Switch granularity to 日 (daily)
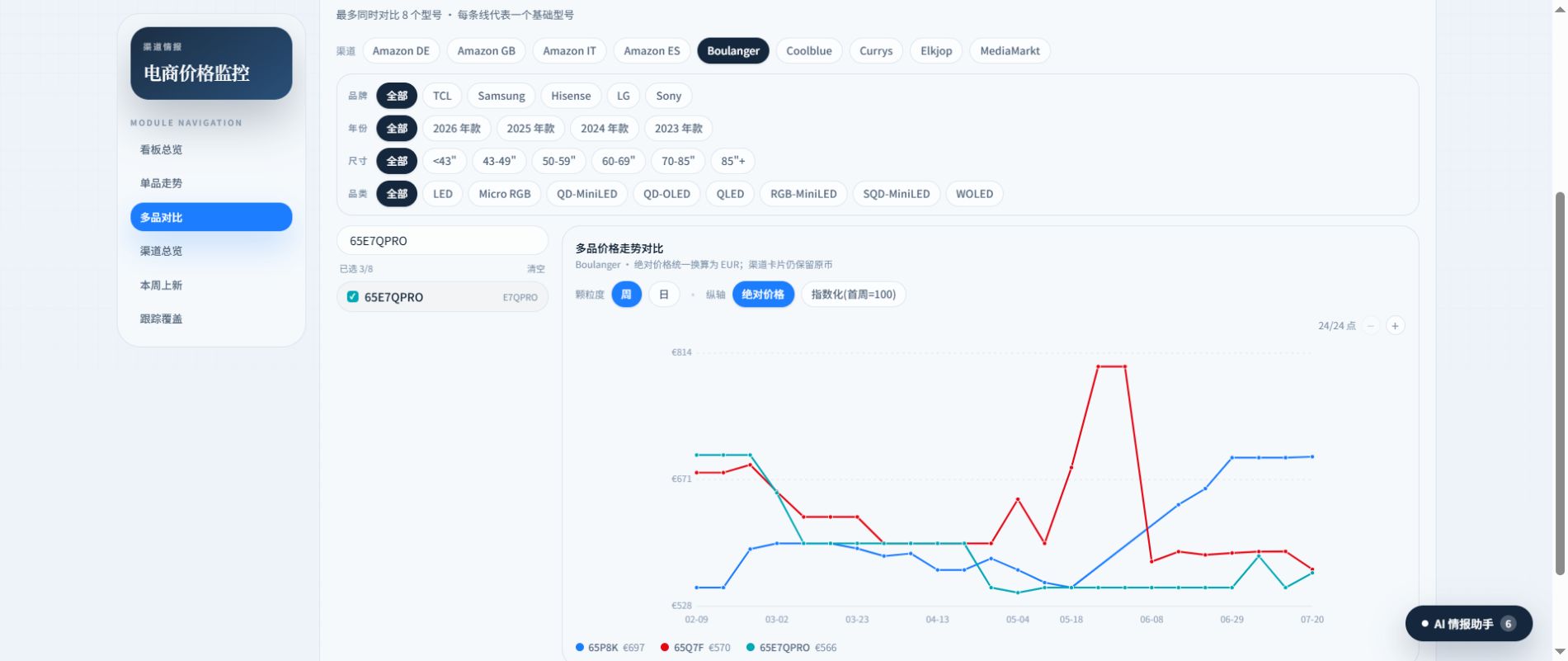 tap(664, 295)
